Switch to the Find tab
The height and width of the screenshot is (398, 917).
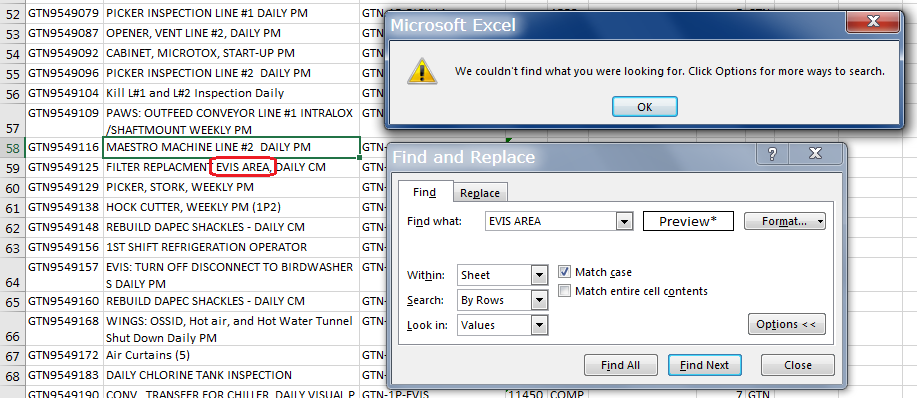click(425, 192)
